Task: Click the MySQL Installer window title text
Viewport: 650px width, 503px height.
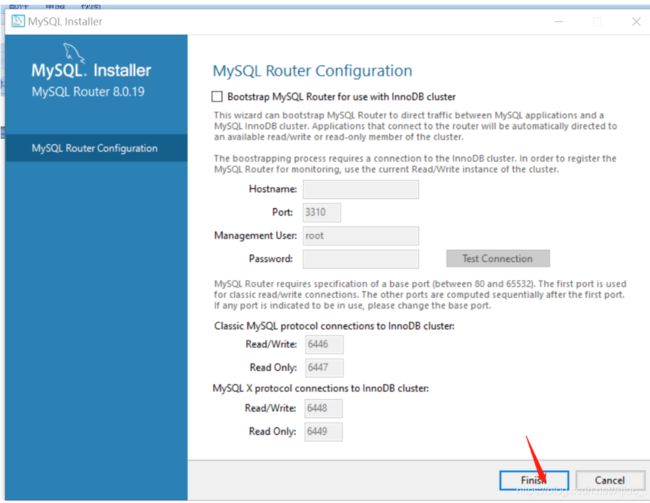Action: pos(65,22)
